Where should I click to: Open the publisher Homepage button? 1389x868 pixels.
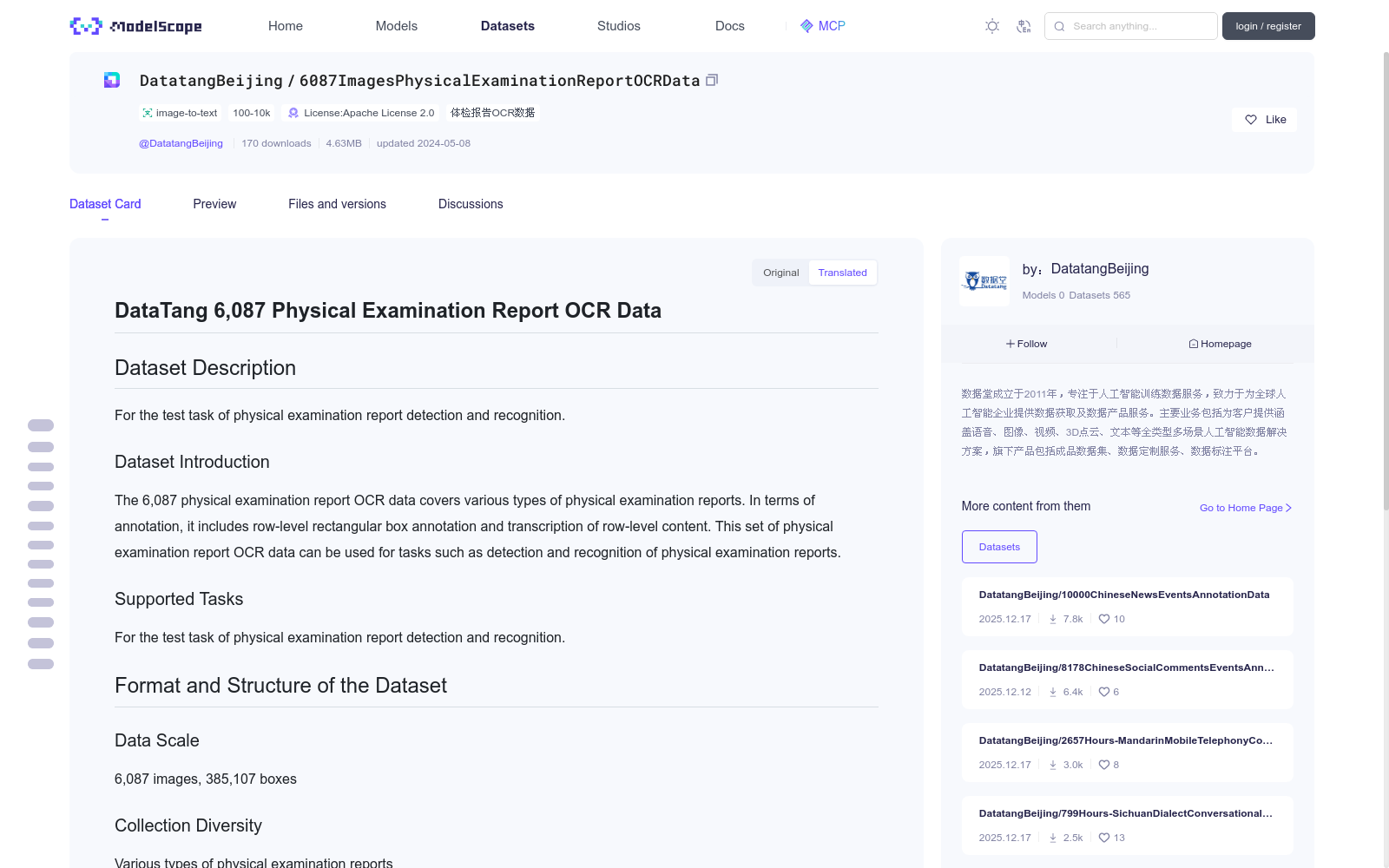[x=1220, y=344]
